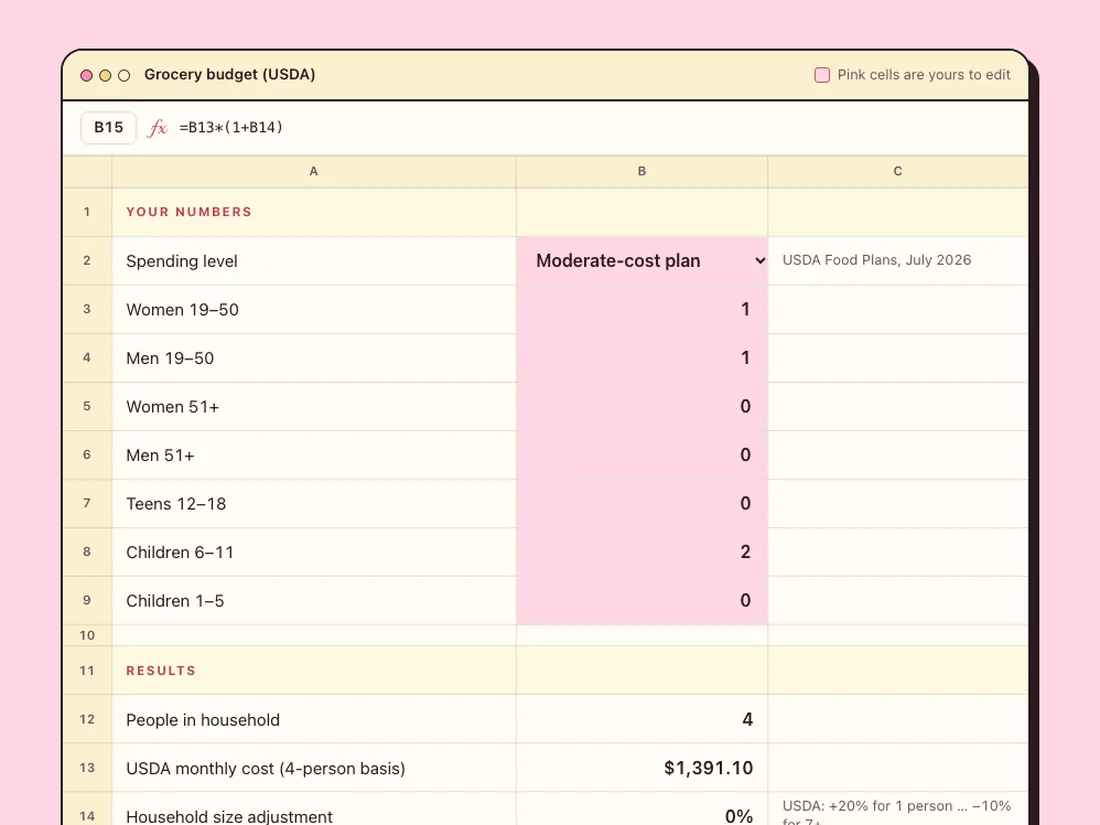Screen dimensions: 1100x825
Task: Edit the Men 51+ count cell
Action: pyautogui.click(x=642, y=455)
